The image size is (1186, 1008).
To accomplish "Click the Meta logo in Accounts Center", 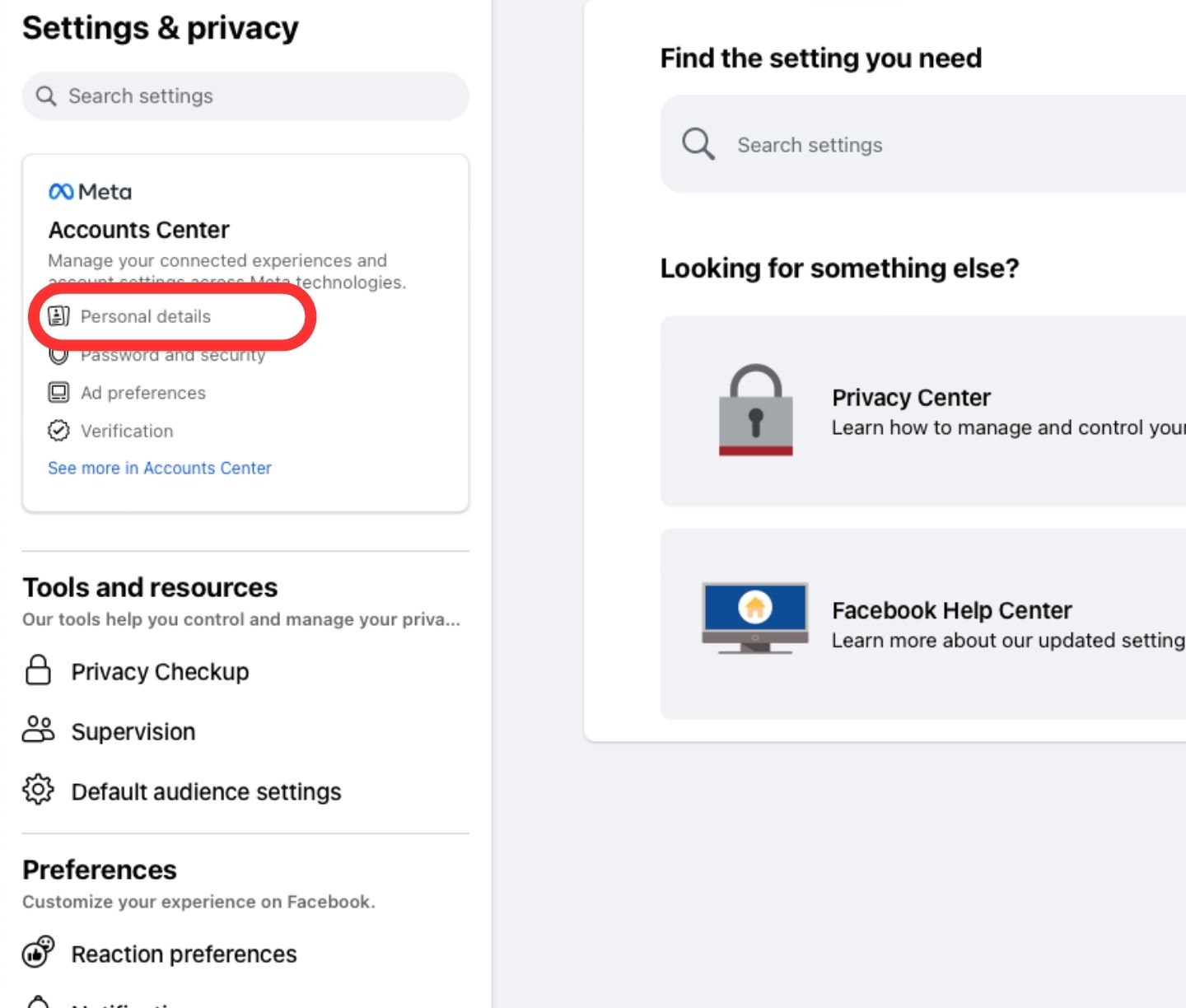I will (90, 192).
